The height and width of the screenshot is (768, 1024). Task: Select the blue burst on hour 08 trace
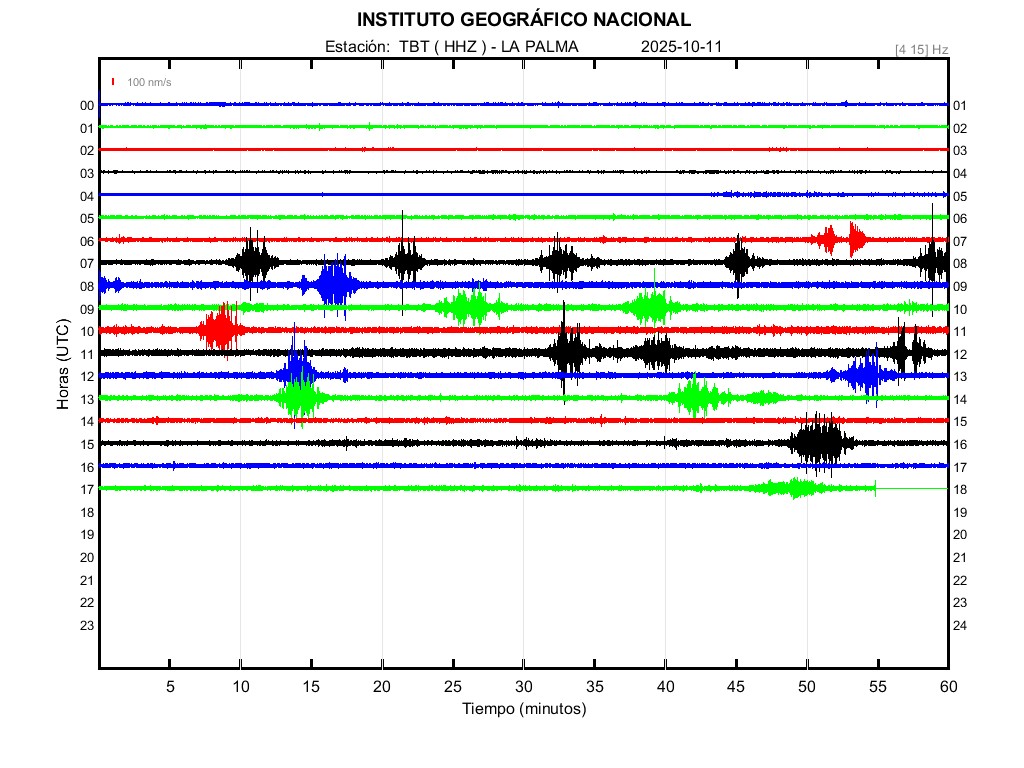point(333,285)
